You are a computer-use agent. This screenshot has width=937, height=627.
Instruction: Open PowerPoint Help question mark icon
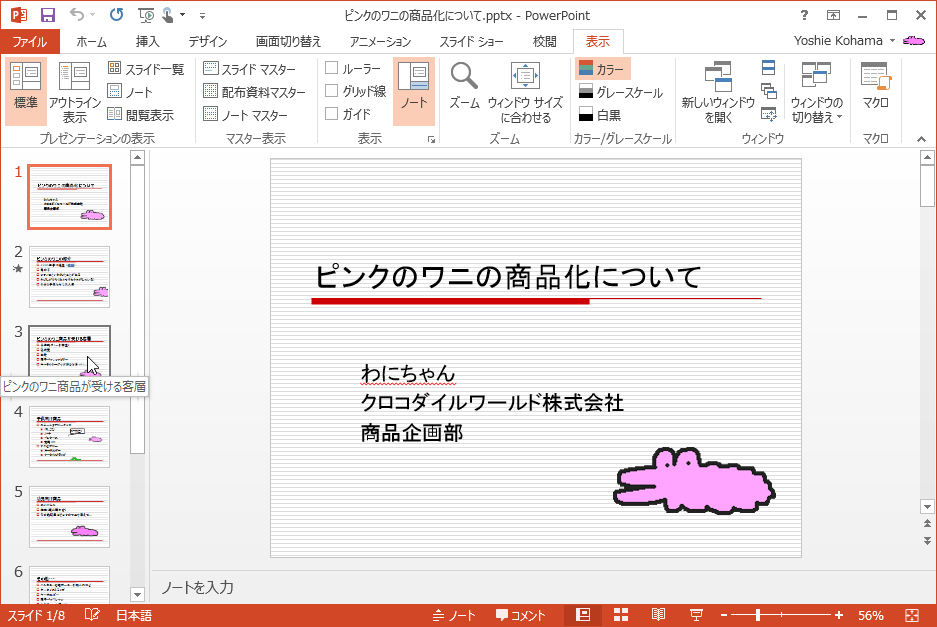click(804, 15)
